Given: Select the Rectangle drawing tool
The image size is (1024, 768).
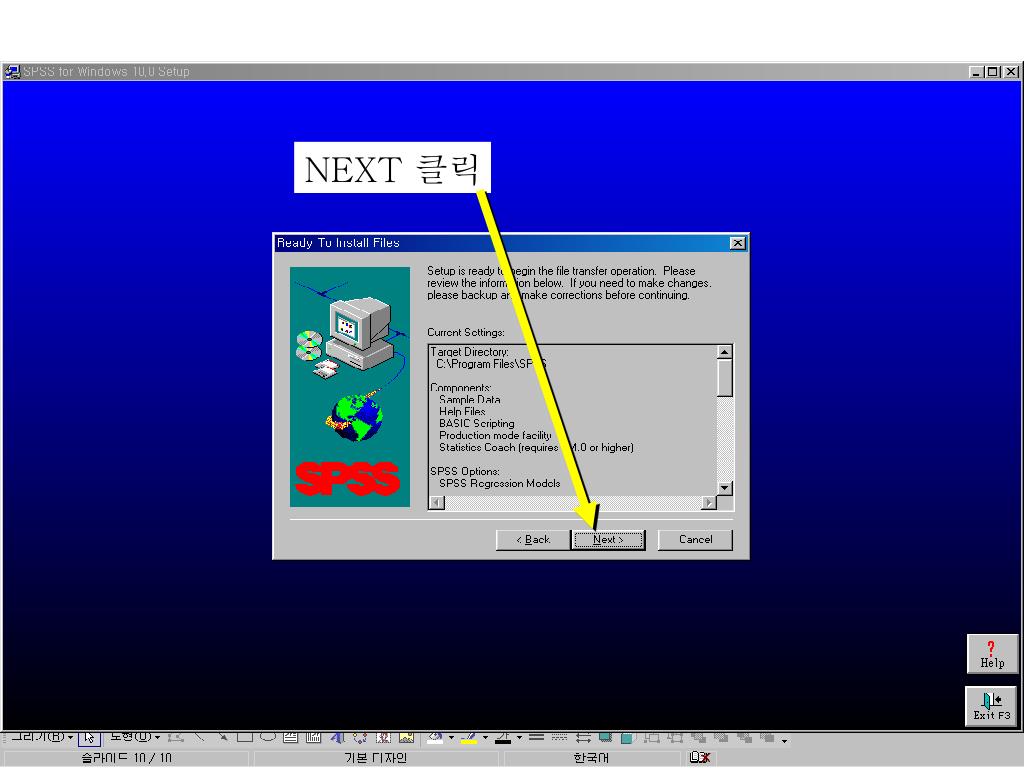Looking at the screenshot, I should [x=245, y=737].
